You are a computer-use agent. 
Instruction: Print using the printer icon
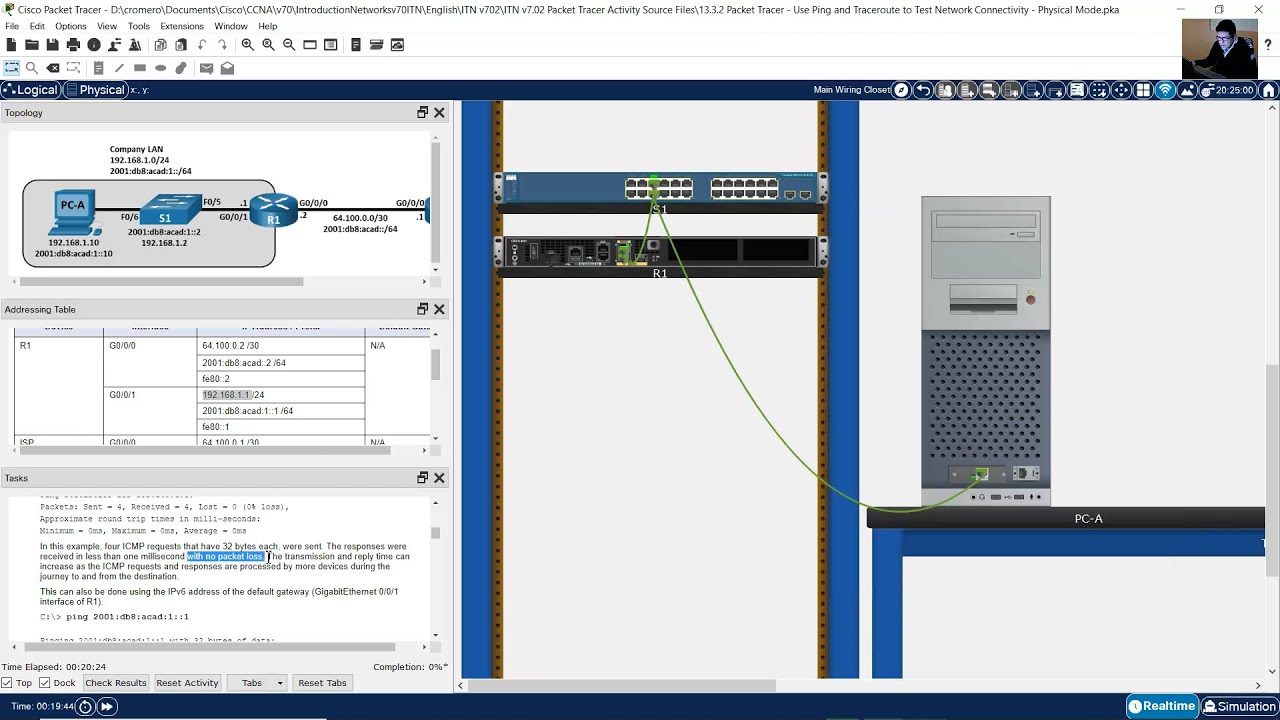[73, 45]
